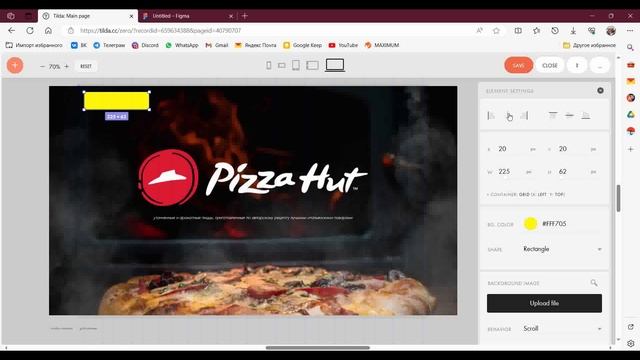
Task: Switch to tablet portrait screen resolution
Action: point(296,65)
